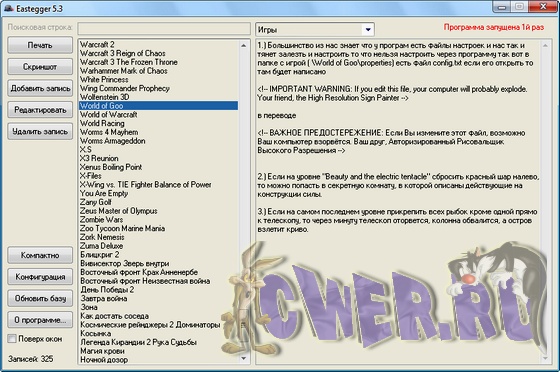
Task: Click the Печать button
Action: 40,45
